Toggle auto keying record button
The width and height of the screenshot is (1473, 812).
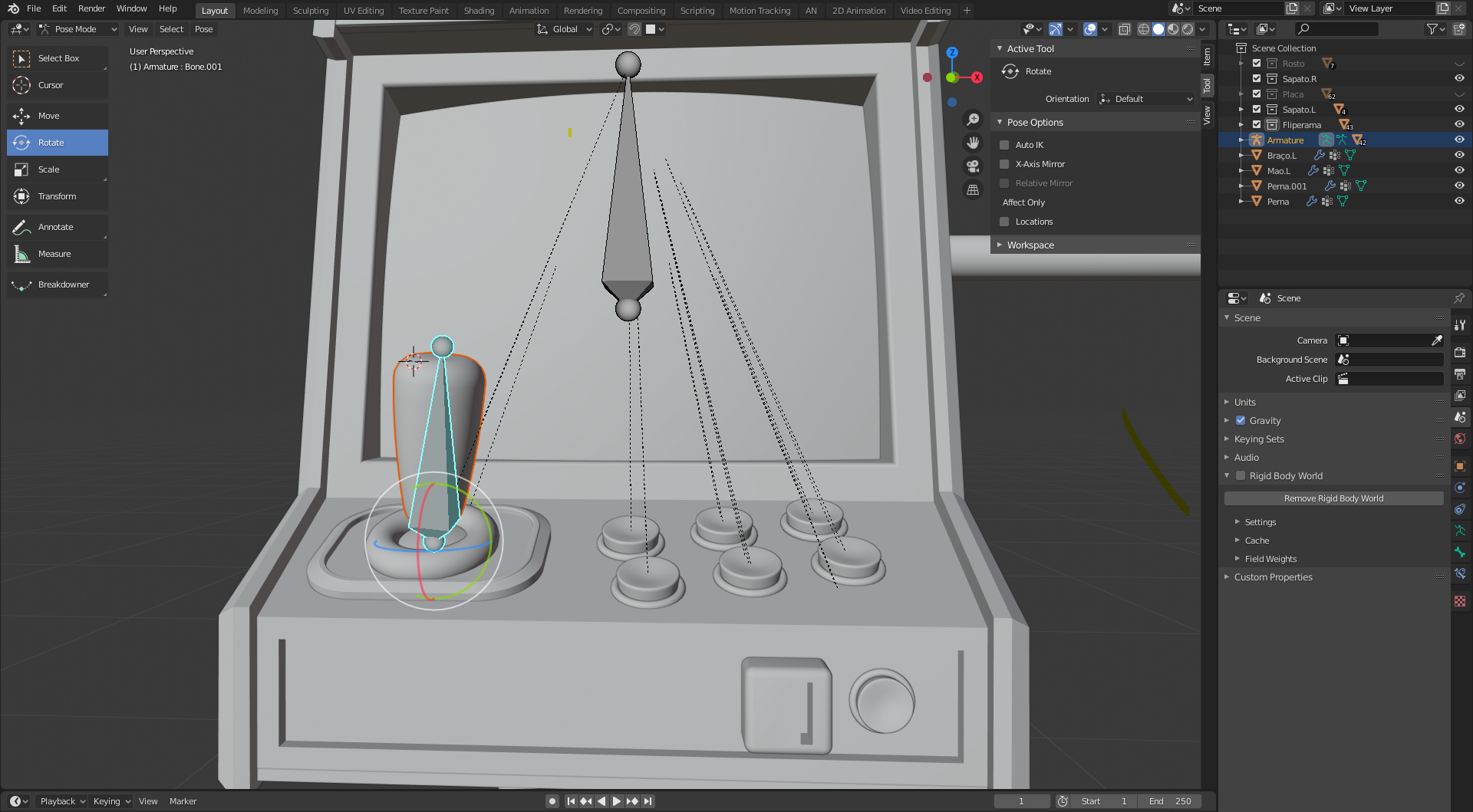[552, 801]
